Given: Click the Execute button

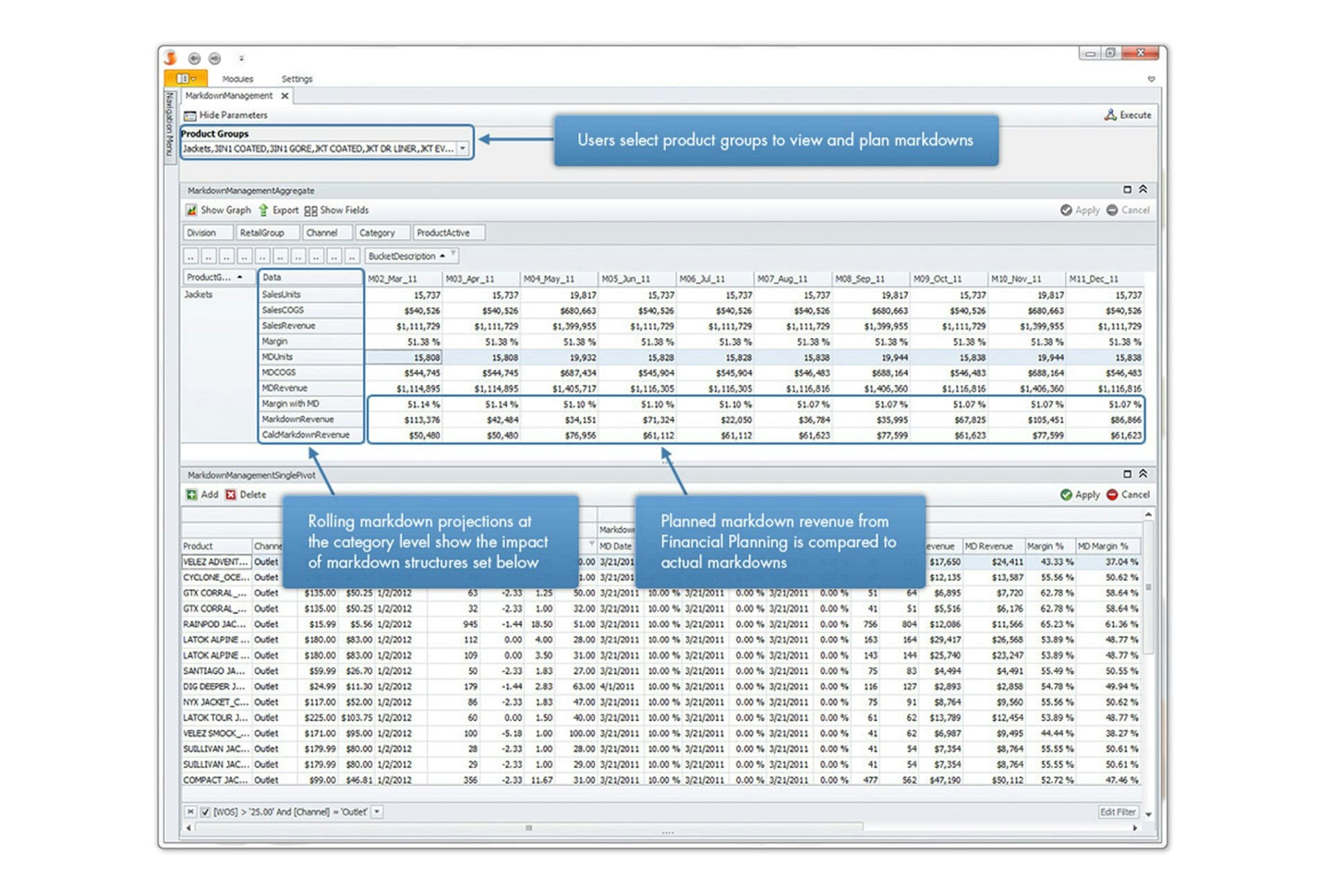Looking at the screenshot, I should tap(1128, 115).
